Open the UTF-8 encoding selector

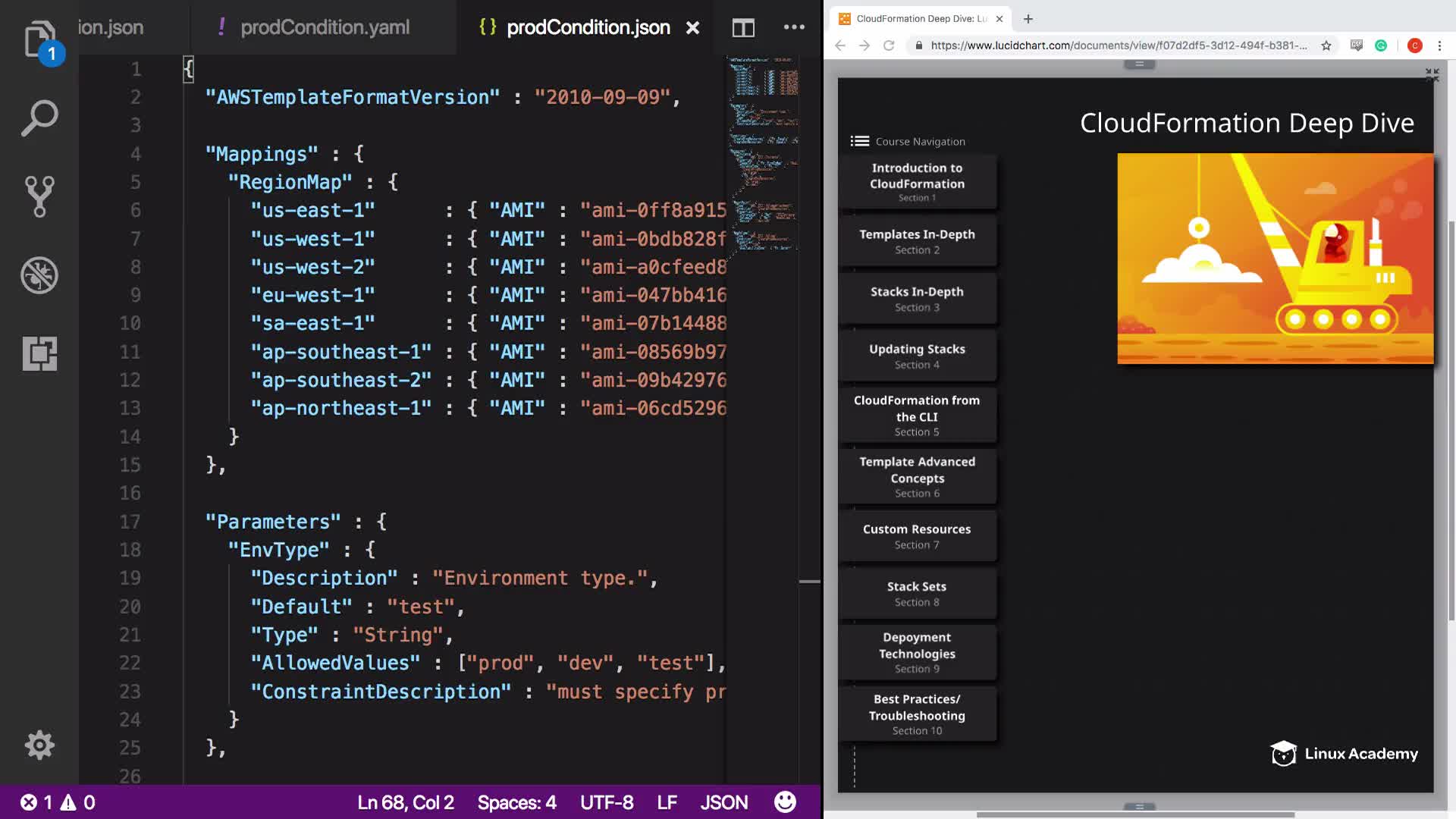tap(606, 802)
